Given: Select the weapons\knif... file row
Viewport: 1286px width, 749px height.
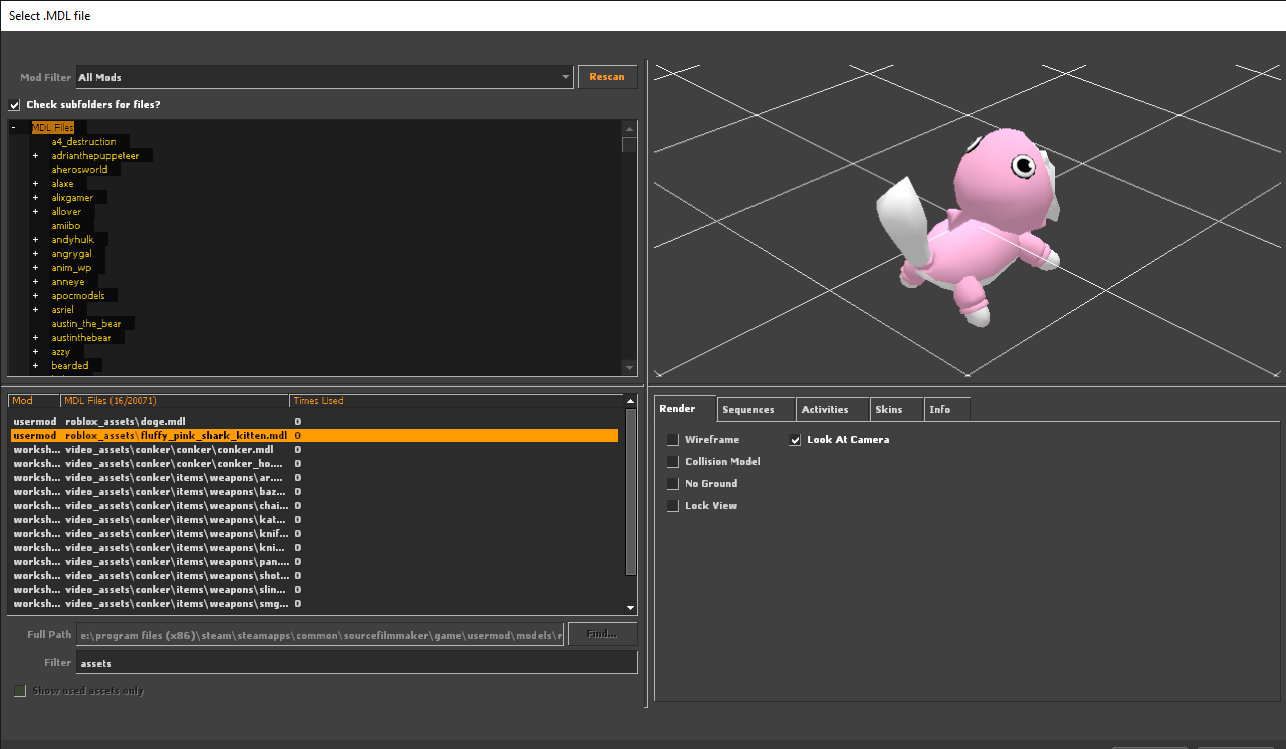Looking at the screenshot, I should pyautogui.click(x=314, y=534).
